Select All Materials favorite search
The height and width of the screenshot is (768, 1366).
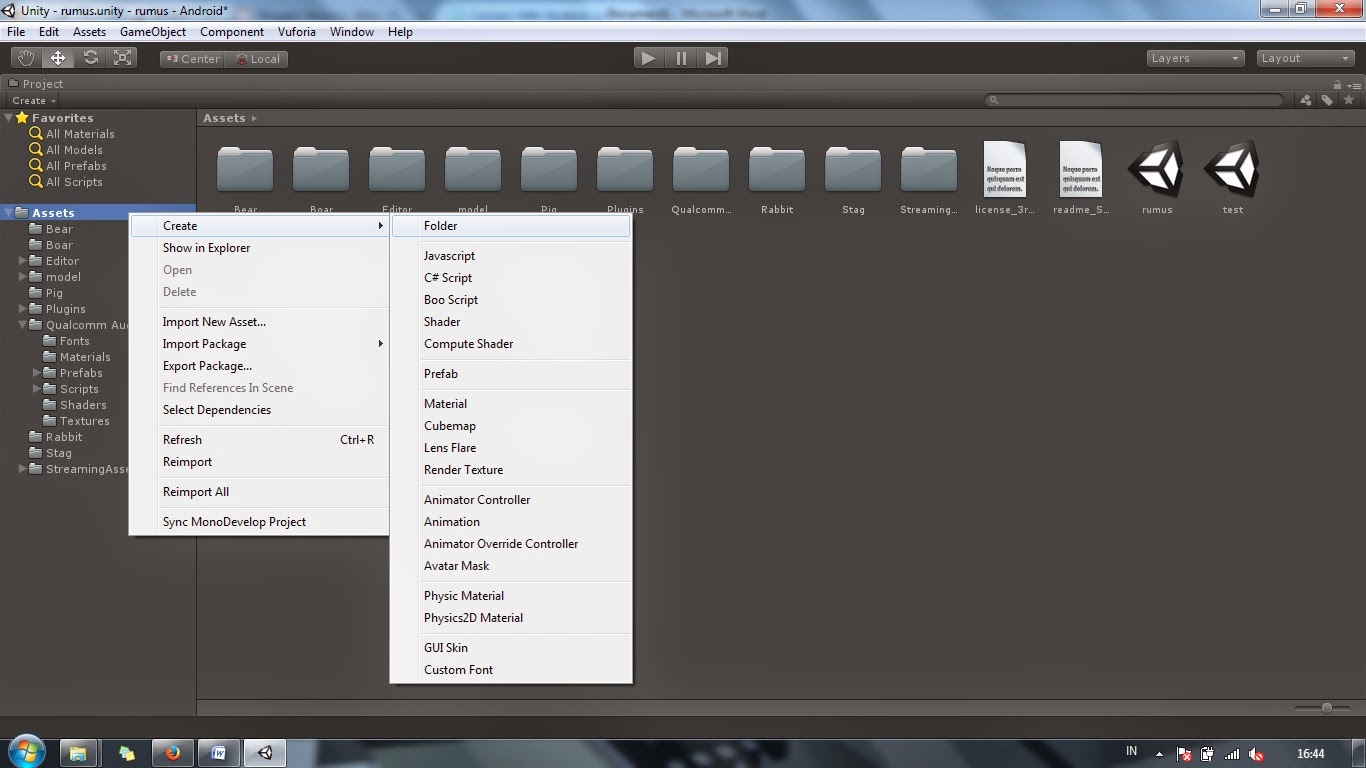click(72, 134)
